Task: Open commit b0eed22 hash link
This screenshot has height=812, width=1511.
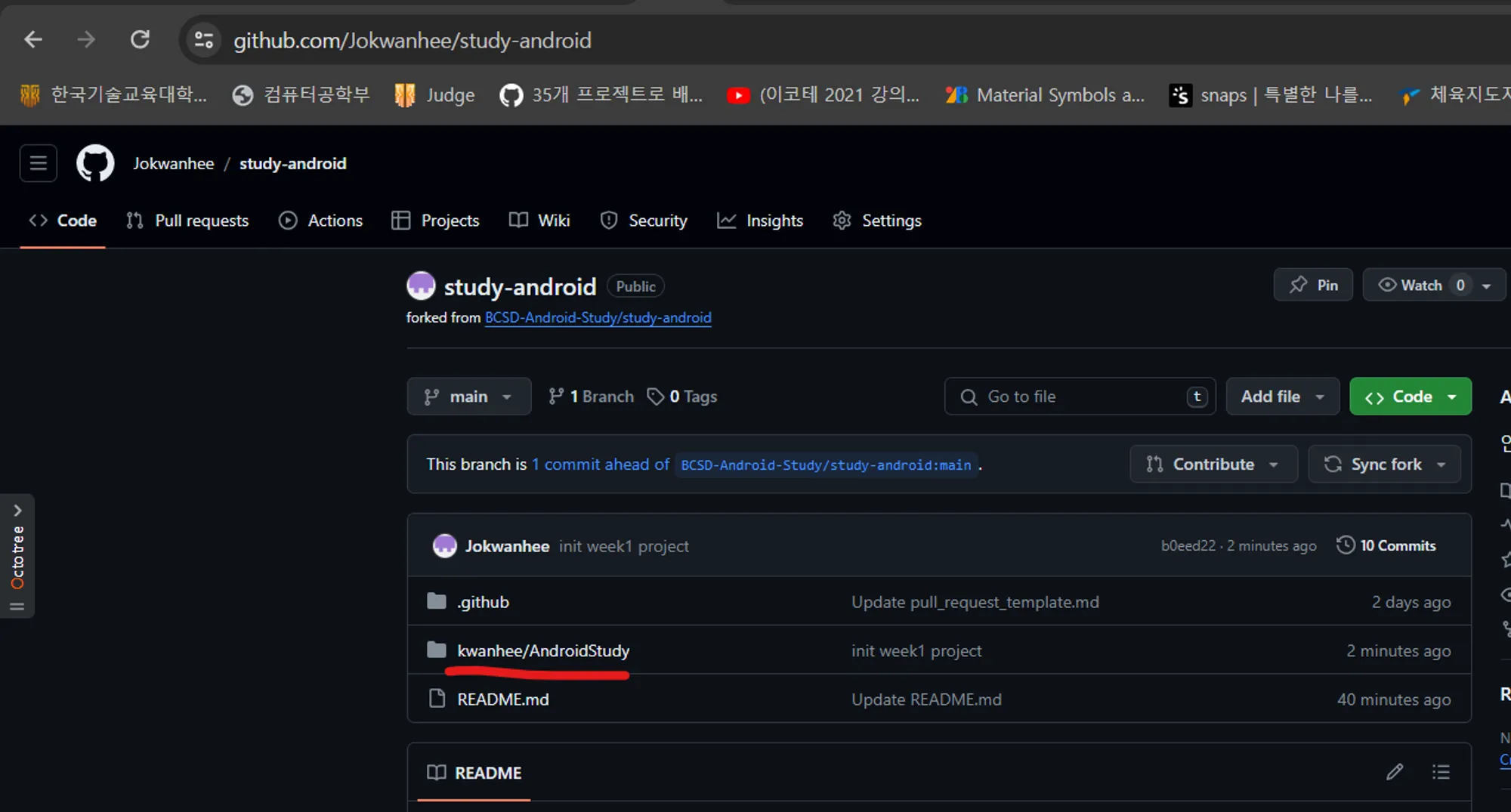Action: point(1188,545)
